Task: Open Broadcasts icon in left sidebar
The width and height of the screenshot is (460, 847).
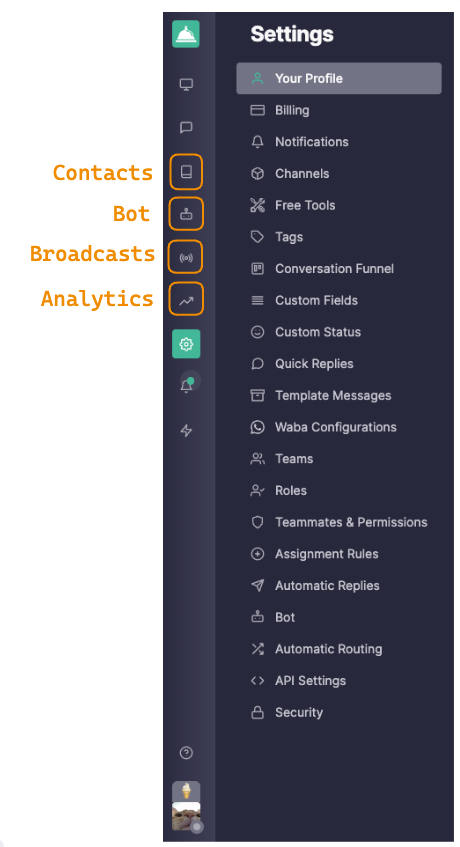Action: (x=186, y=258)
